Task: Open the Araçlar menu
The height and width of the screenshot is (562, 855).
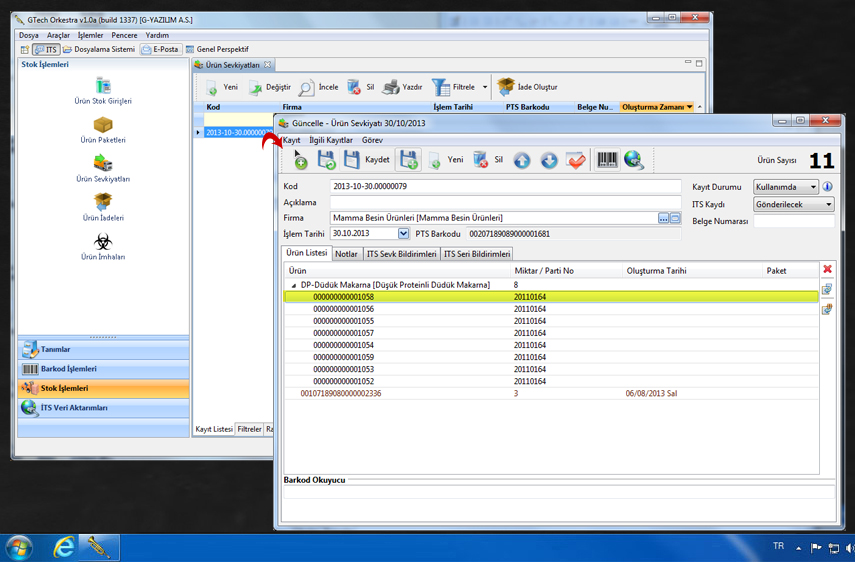Action: 58,35
